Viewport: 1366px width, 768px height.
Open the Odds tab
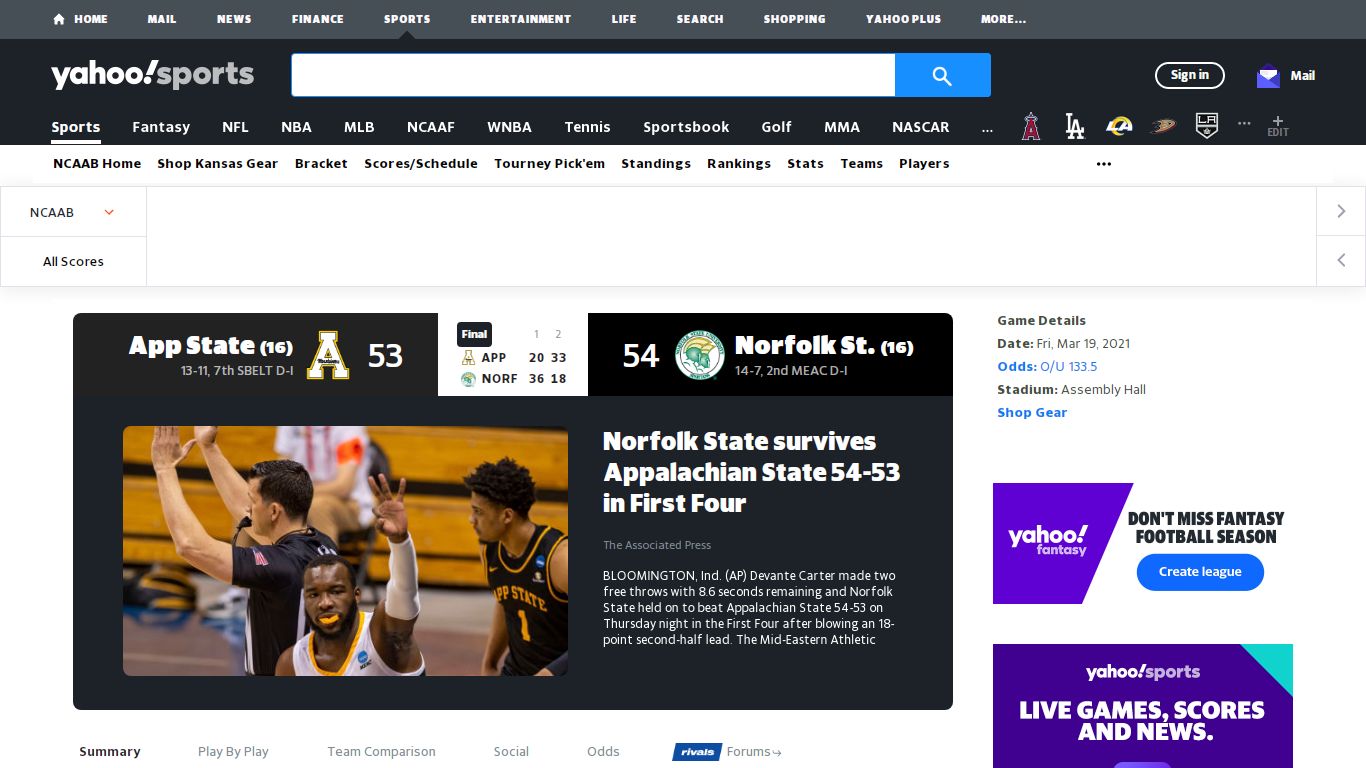tap(603, 752)
